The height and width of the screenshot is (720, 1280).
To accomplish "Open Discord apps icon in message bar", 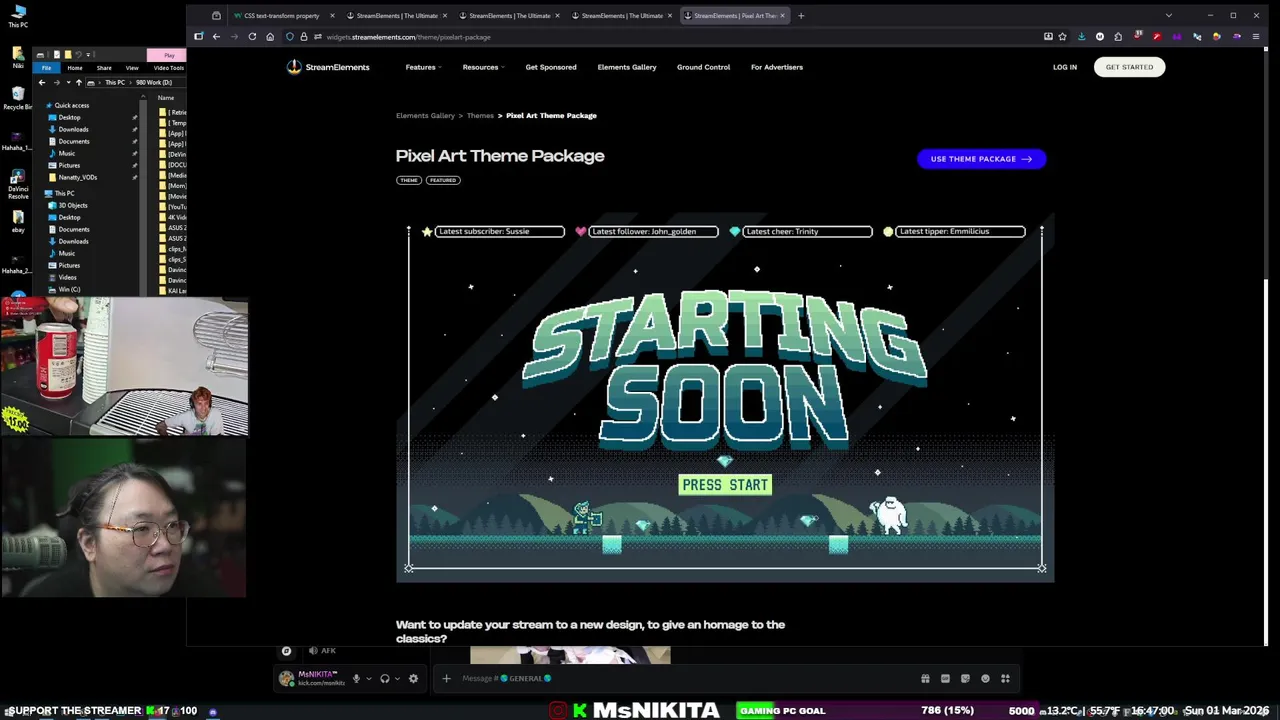I will 1005,678.
